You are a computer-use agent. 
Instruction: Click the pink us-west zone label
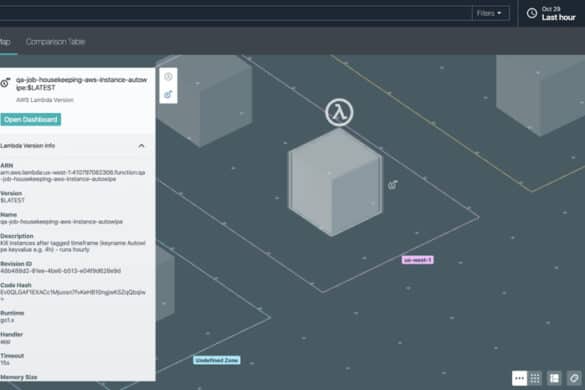click(417, 260)
